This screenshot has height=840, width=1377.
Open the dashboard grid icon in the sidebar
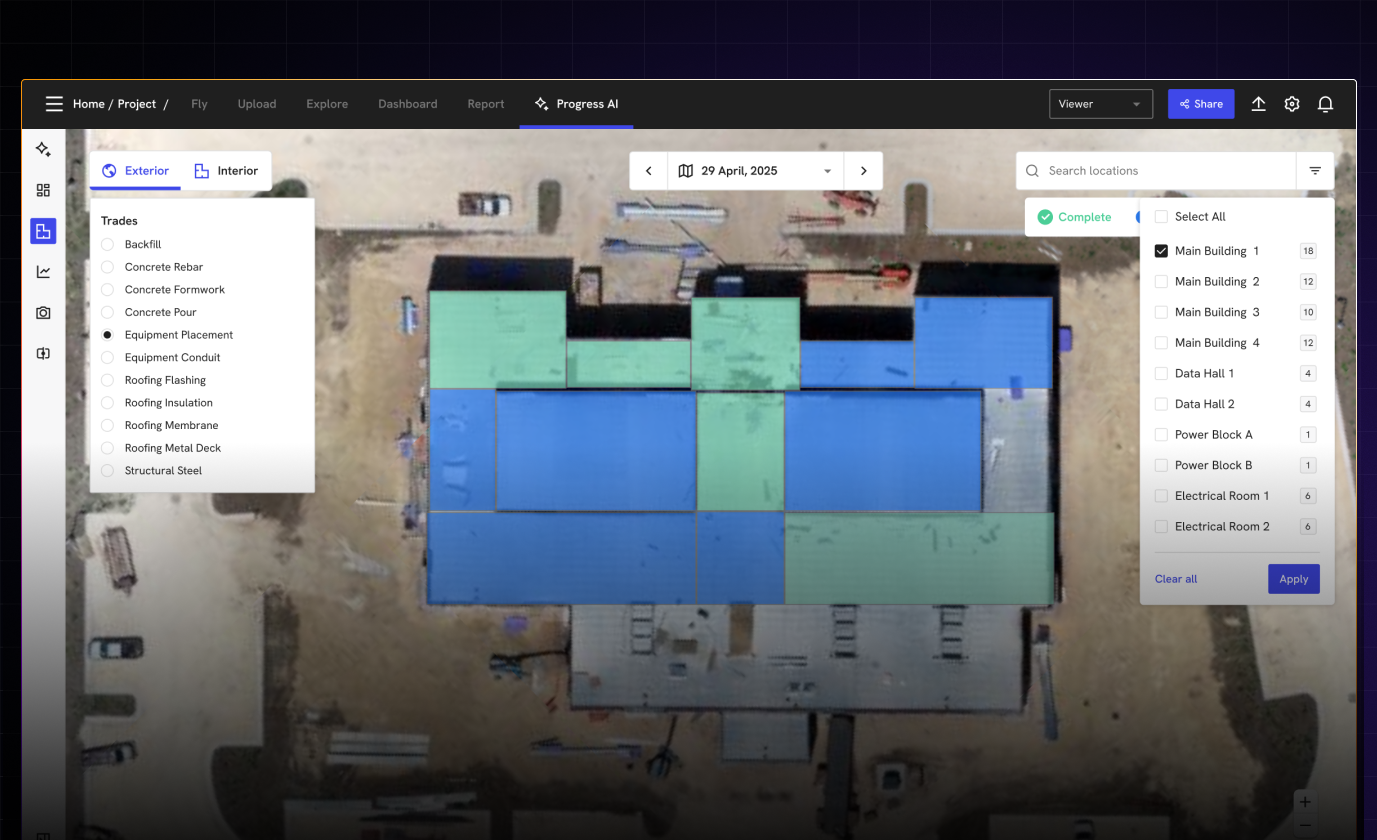43,189
